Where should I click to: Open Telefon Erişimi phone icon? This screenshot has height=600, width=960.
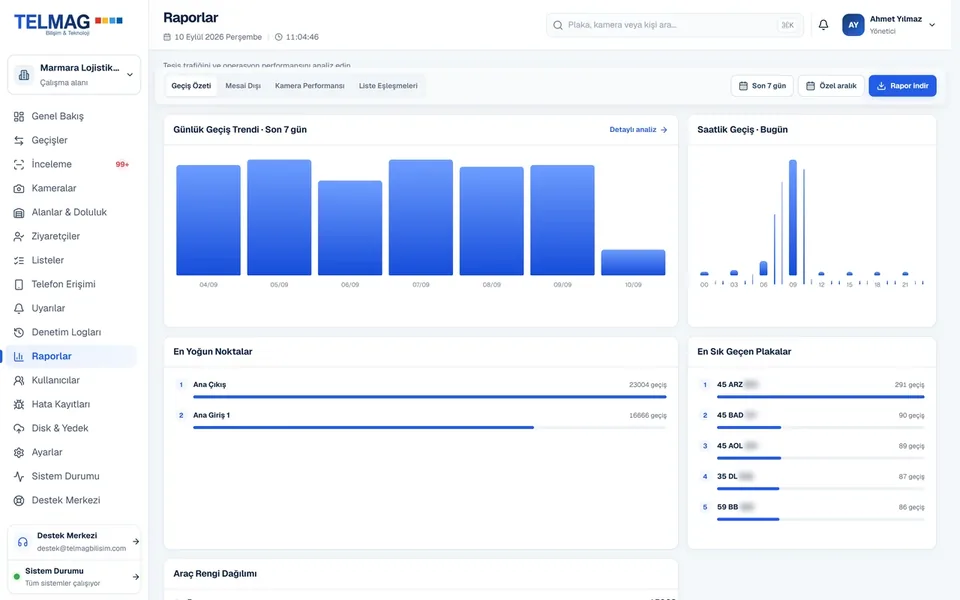(x=19, y=284)
